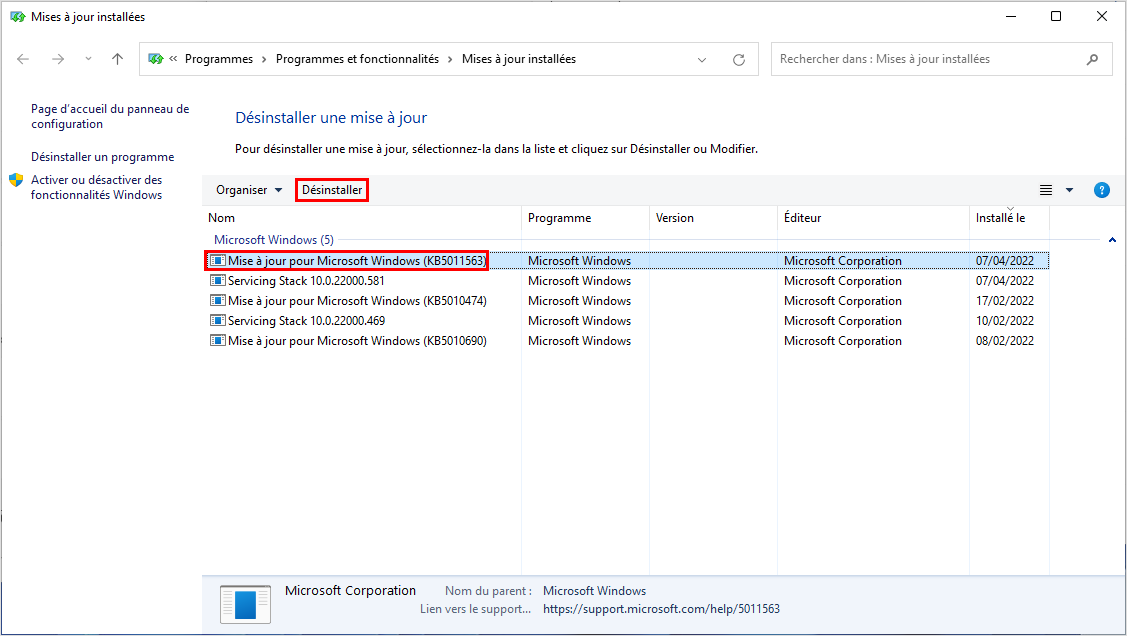Click the window title bar icon

tap(17, 17)
